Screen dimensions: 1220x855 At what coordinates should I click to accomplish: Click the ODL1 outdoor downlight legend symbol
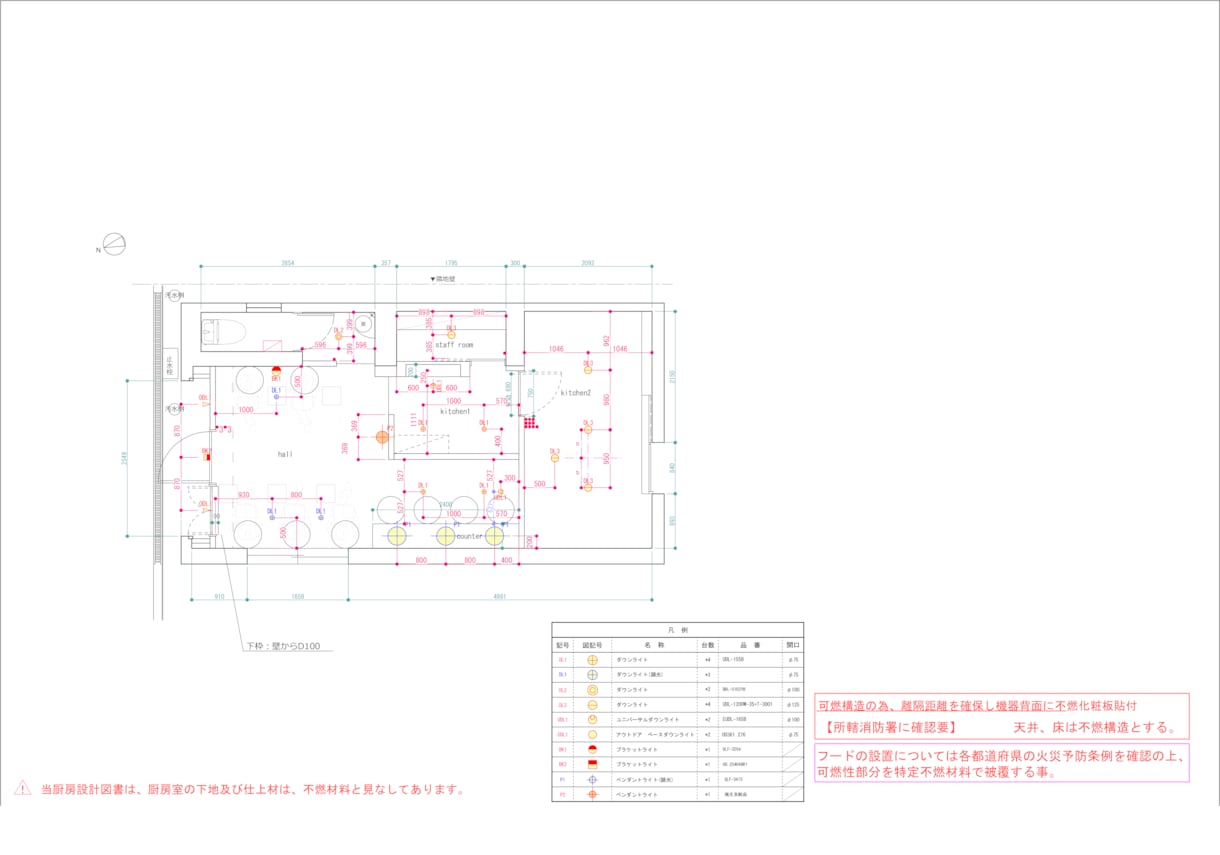pyautogui.click(x=592, y=734)
